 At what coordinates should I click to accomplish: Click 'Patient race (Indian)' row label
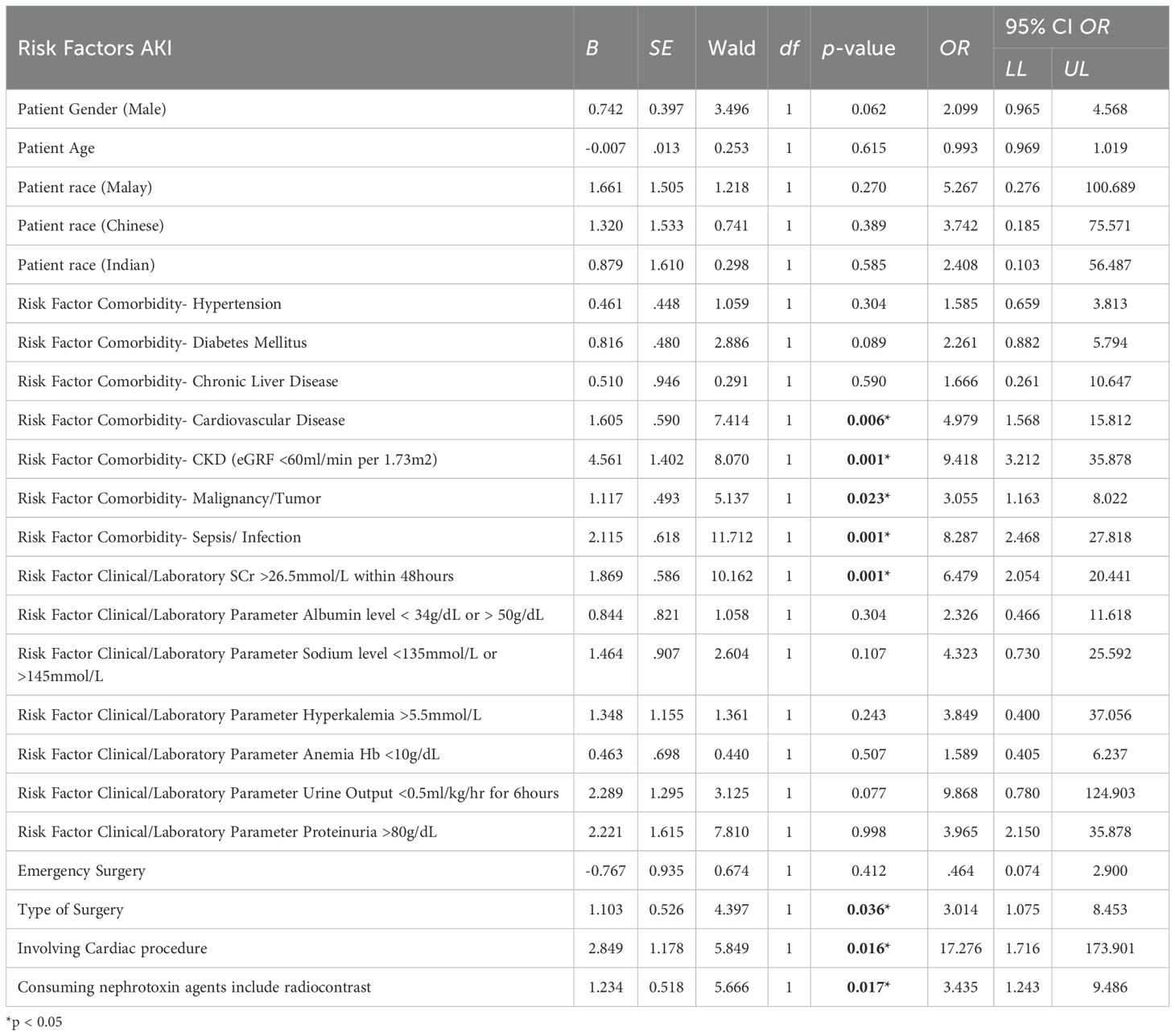86,265
